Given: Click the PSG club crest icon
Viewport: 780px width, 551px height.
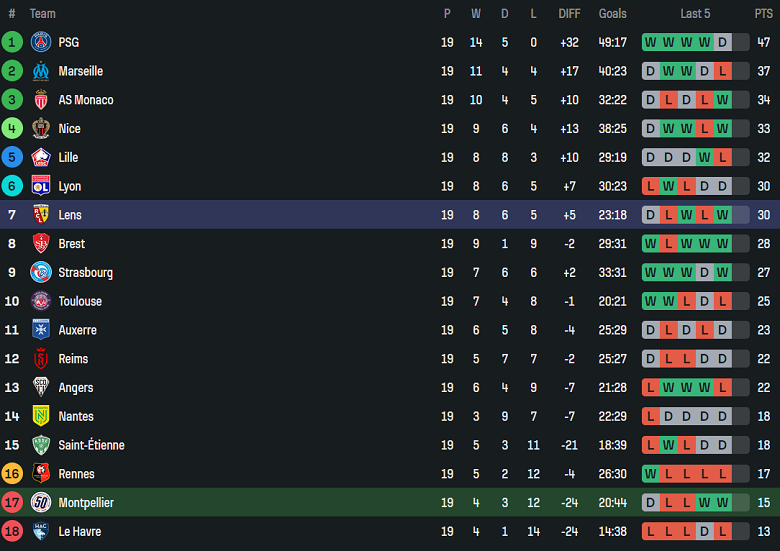Looking at the screenshot, I should (x=41, y=42).
